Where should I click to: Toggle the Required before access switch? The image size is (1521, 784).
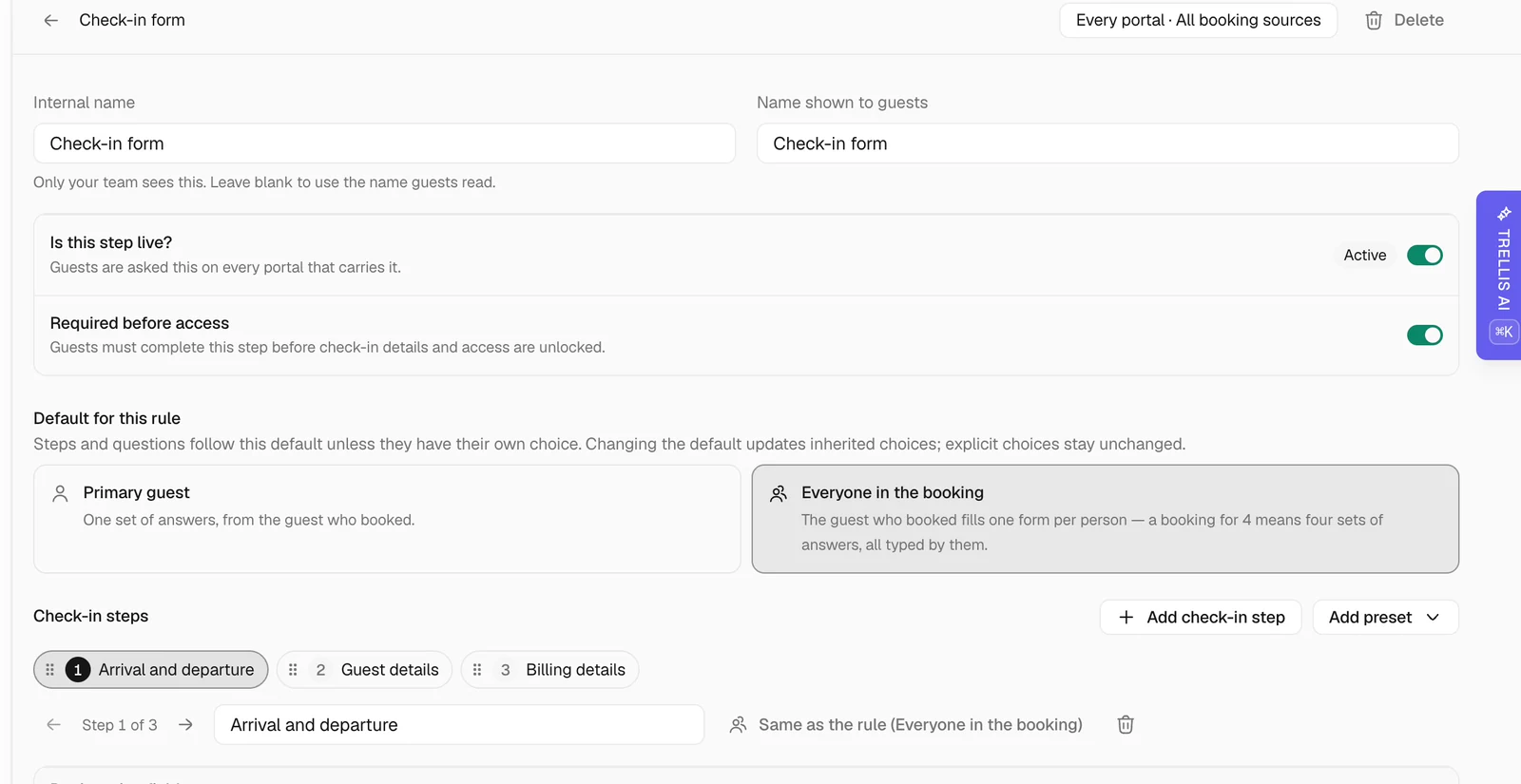click(1425, 335)
